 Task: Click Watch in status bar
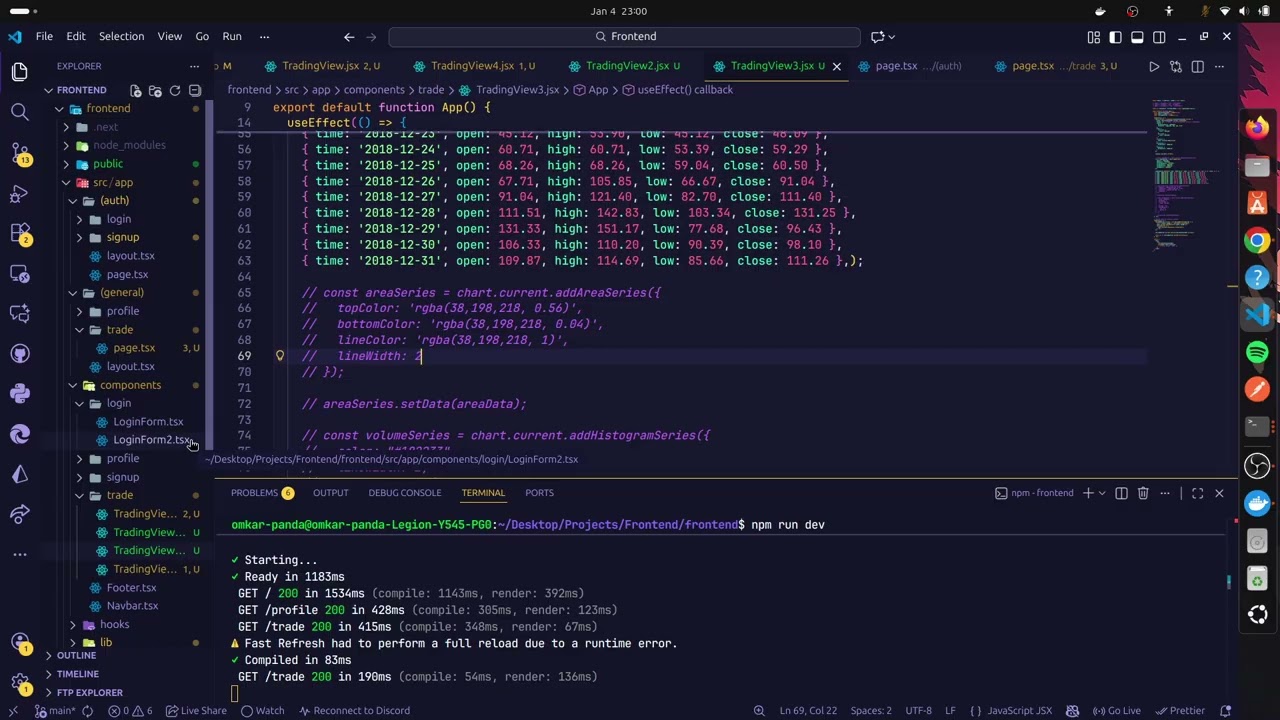pyautogui.click(x=262, y=711)
